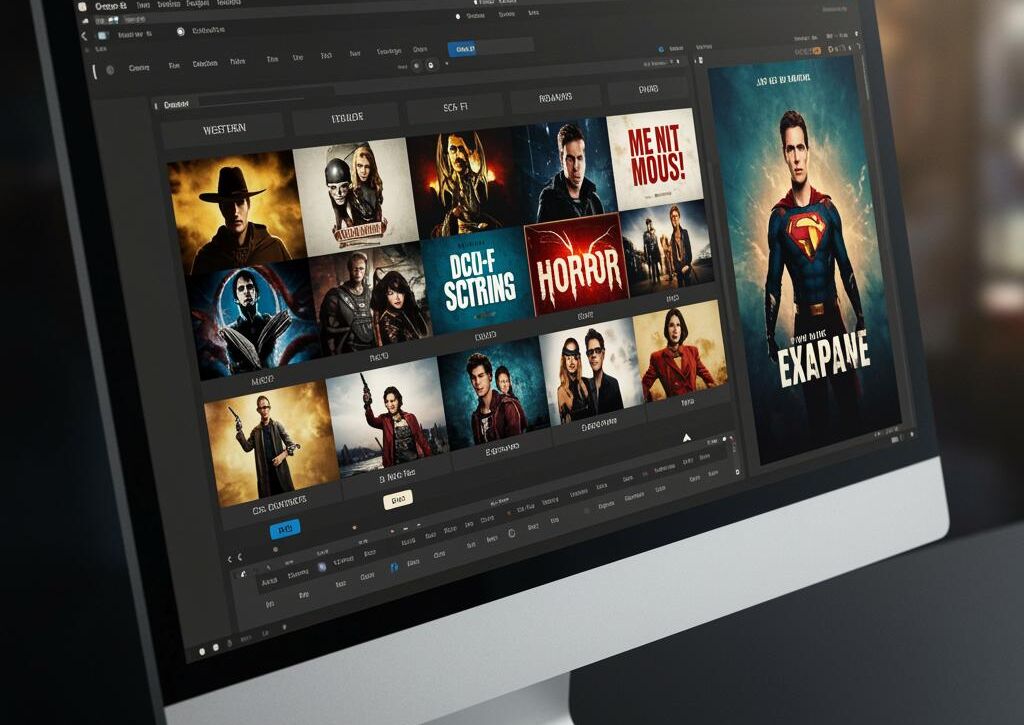Open the teal DCU-F SCTRINS poster

(x=479, y=281)
